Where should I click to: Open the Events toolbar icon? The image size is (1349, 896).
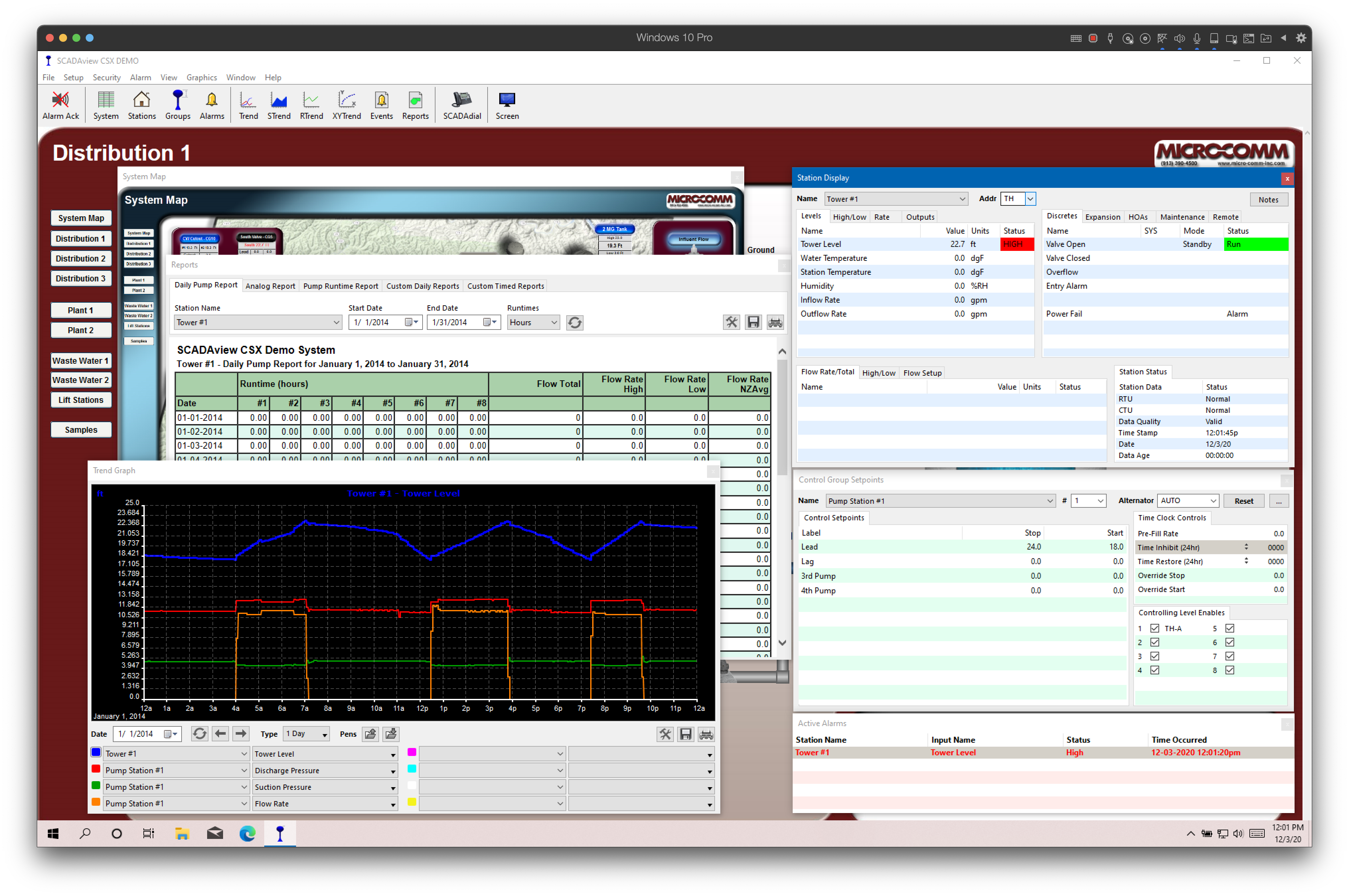(x=381, y=105)
